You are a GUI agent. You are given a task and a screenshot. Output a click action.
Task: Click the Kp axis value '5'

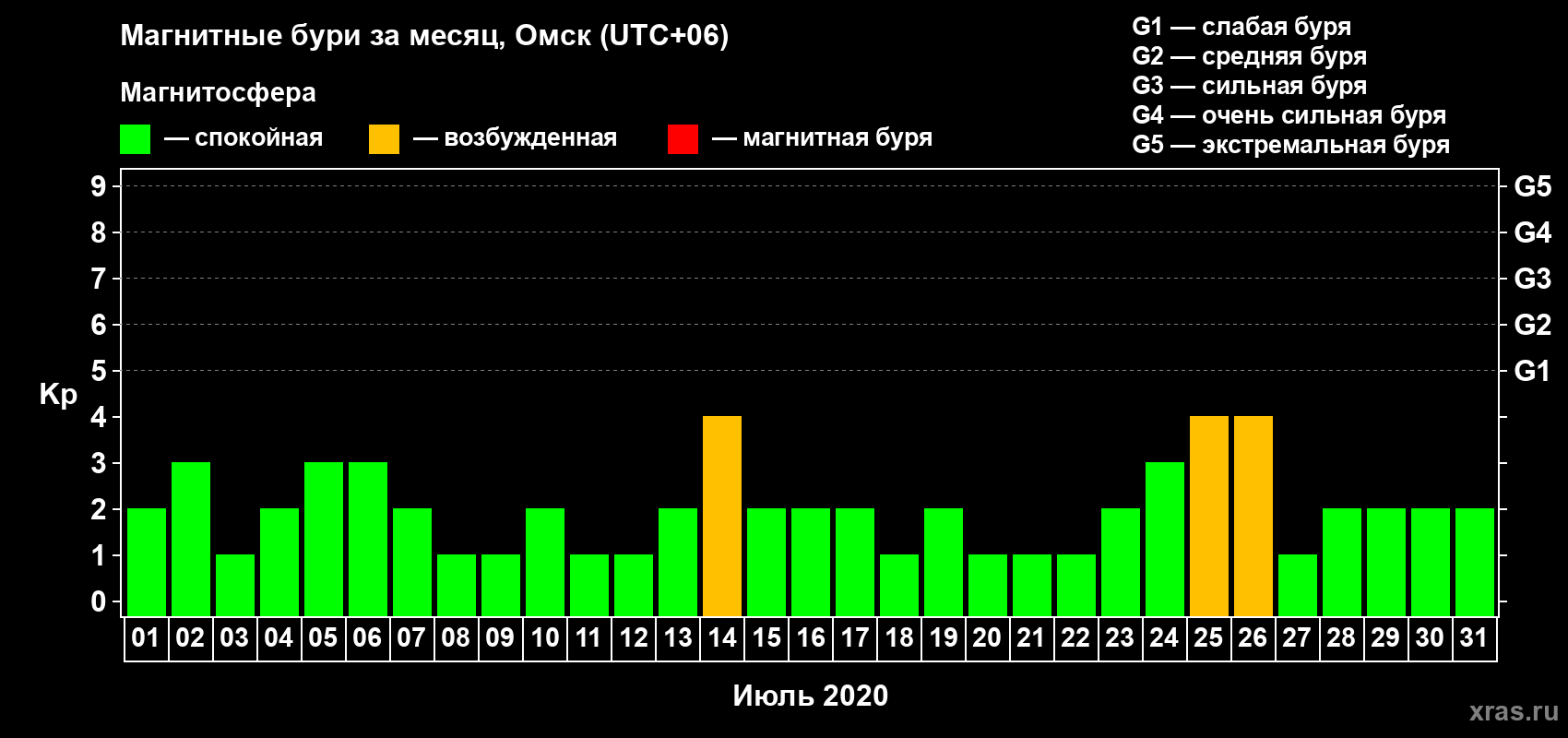(x=99, y=371)
